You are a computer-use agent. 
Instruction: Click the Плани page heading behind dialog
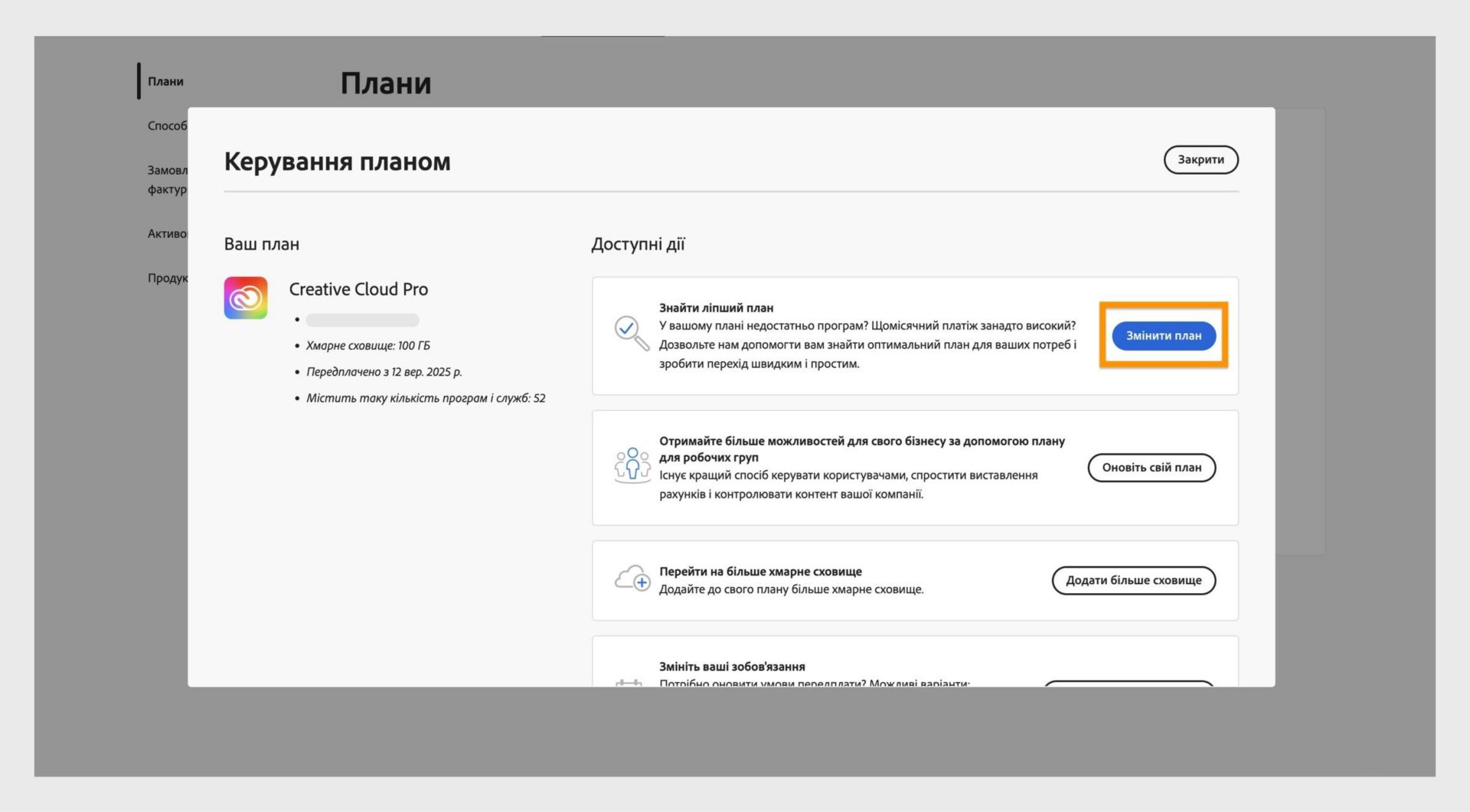coord(386,83)
